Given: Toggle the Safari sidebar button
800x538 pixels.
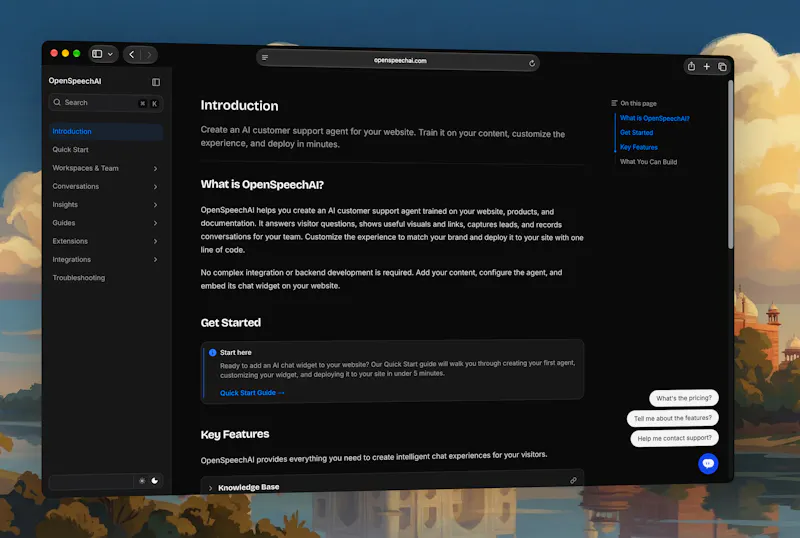Looking at the screenshot, I should click(97, 54).
